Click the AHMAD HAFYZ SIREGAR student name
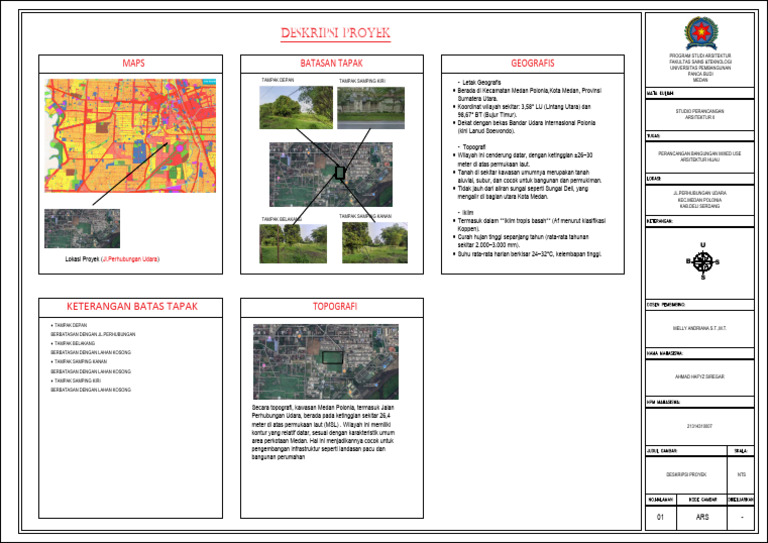The image size is (768, 543). click(x=699, y=377)
